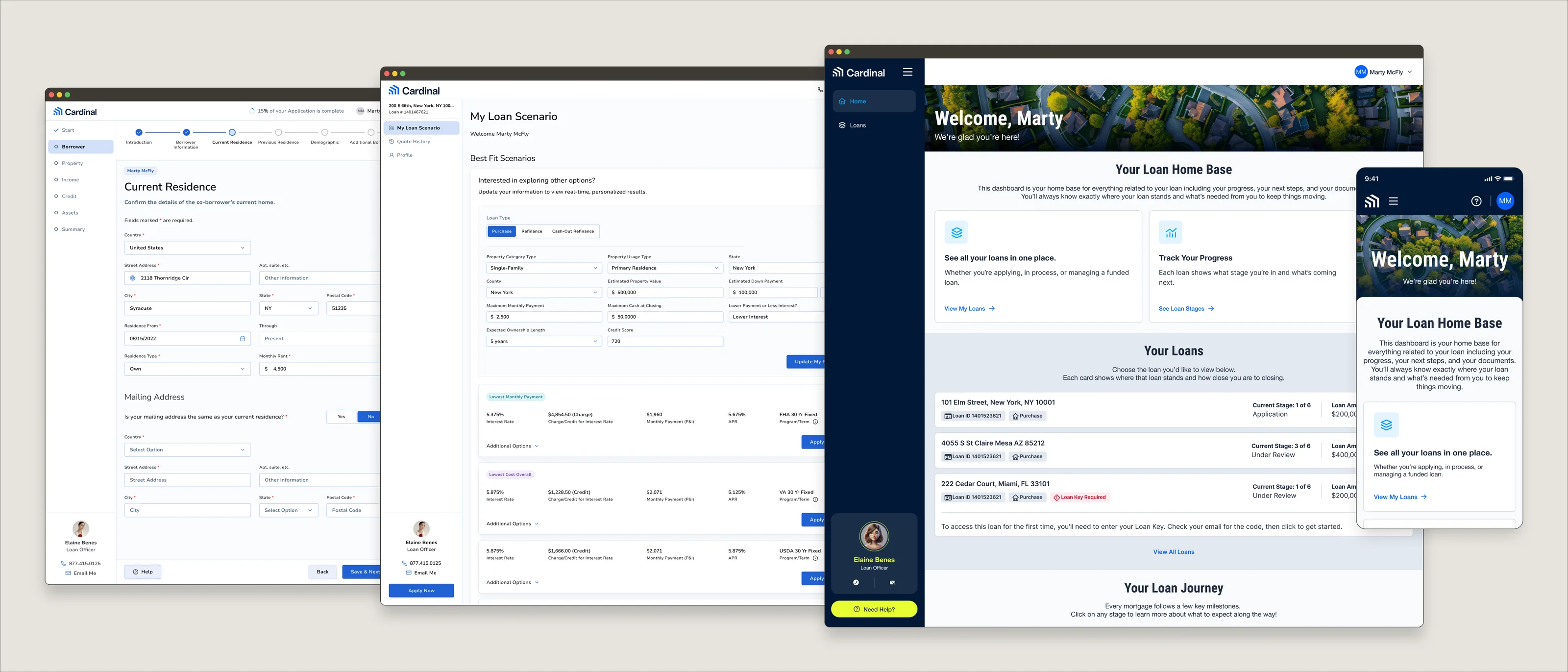Viewport: 1568px width, 672px height.
Task: Click the Cardinal logo in the dashboard sidebar
Action: point(858,73)
